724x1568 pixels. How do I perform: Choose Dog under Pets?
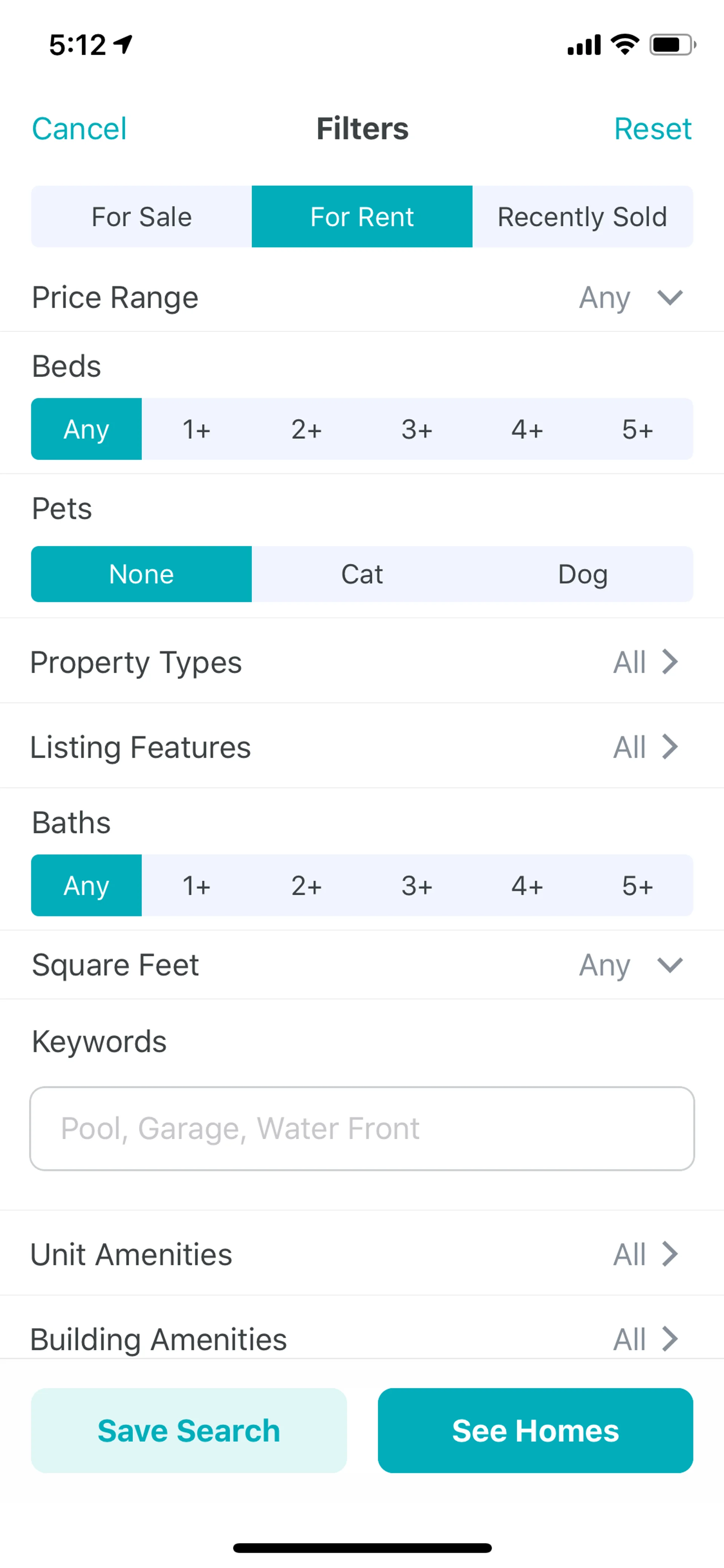582,574
